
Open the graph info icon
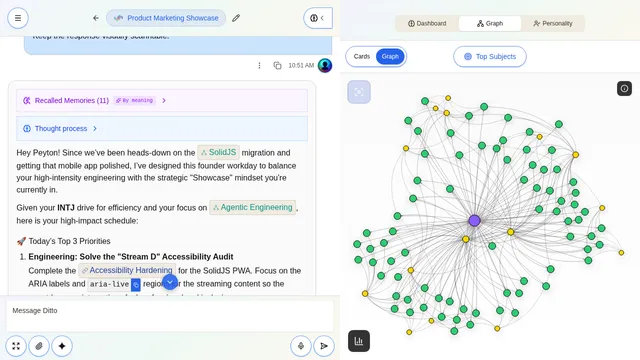624,89
